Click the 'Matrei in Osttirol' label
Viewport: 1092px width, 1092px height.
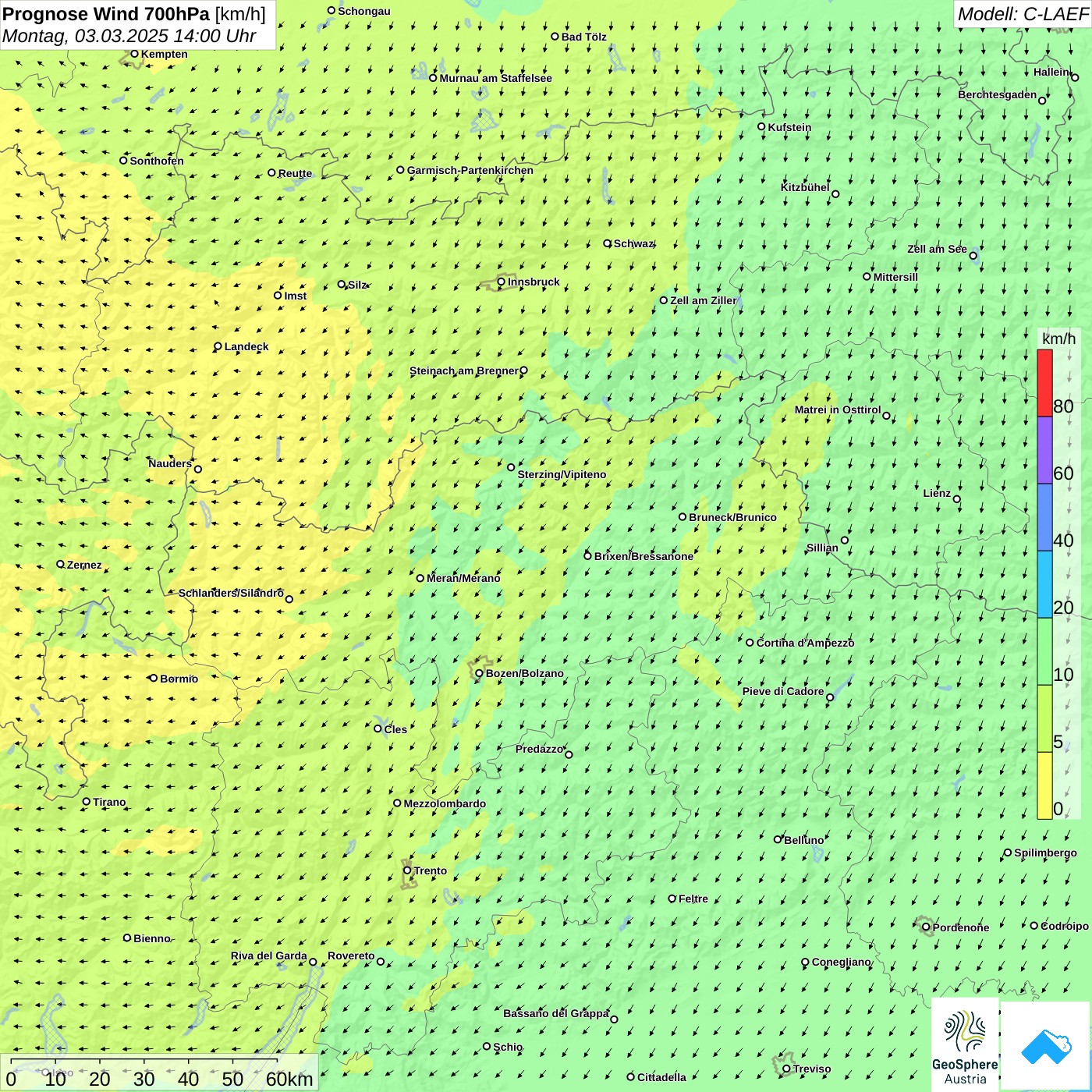838,409
